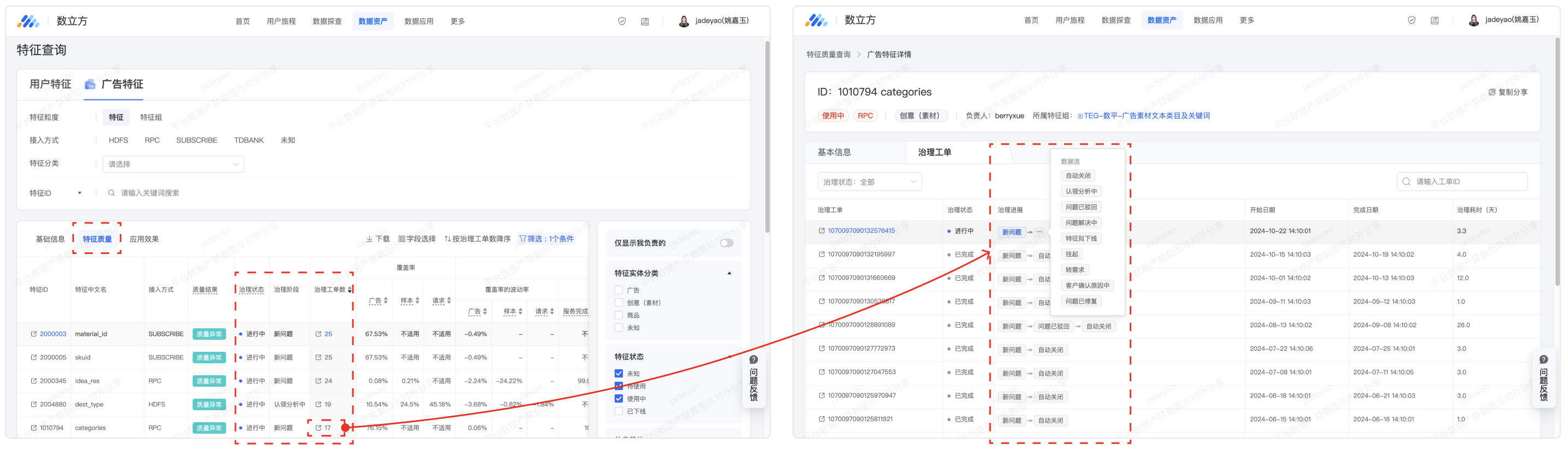Toggle the 仅显示我负责的 switch
The height and width of the screenshot is (449, 1568).
pyautogui.click(x=726, y=243)
